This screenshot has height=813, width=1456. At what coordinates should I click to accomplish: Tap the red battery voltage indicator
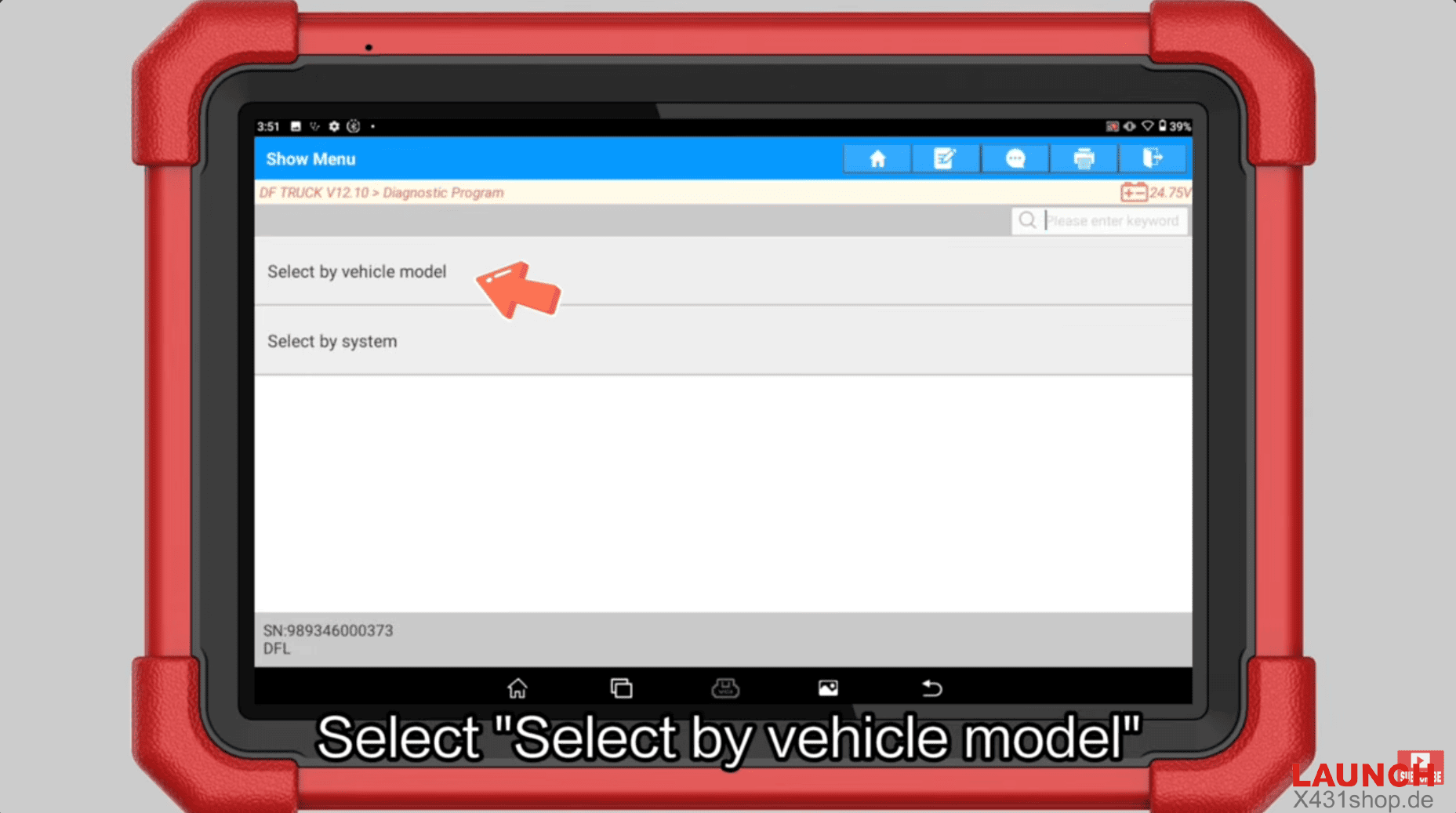[x=1154, y=193]
